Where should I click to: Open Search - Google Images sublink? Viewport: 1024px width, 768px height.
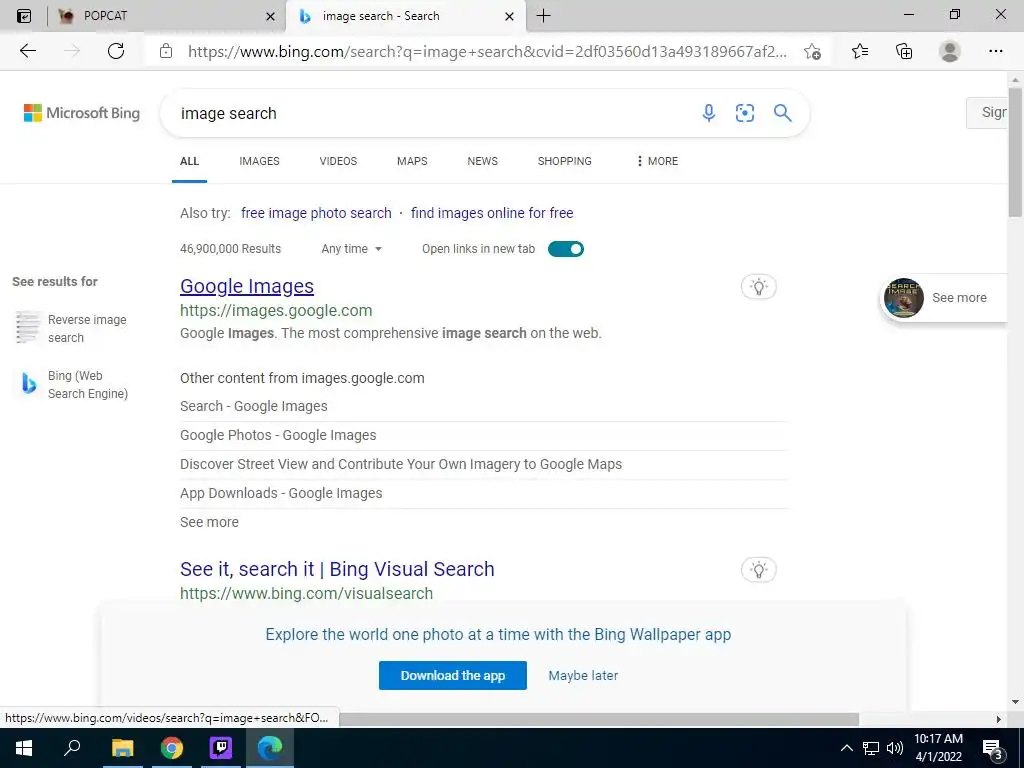pyautogui.click(x=253, y=406)
